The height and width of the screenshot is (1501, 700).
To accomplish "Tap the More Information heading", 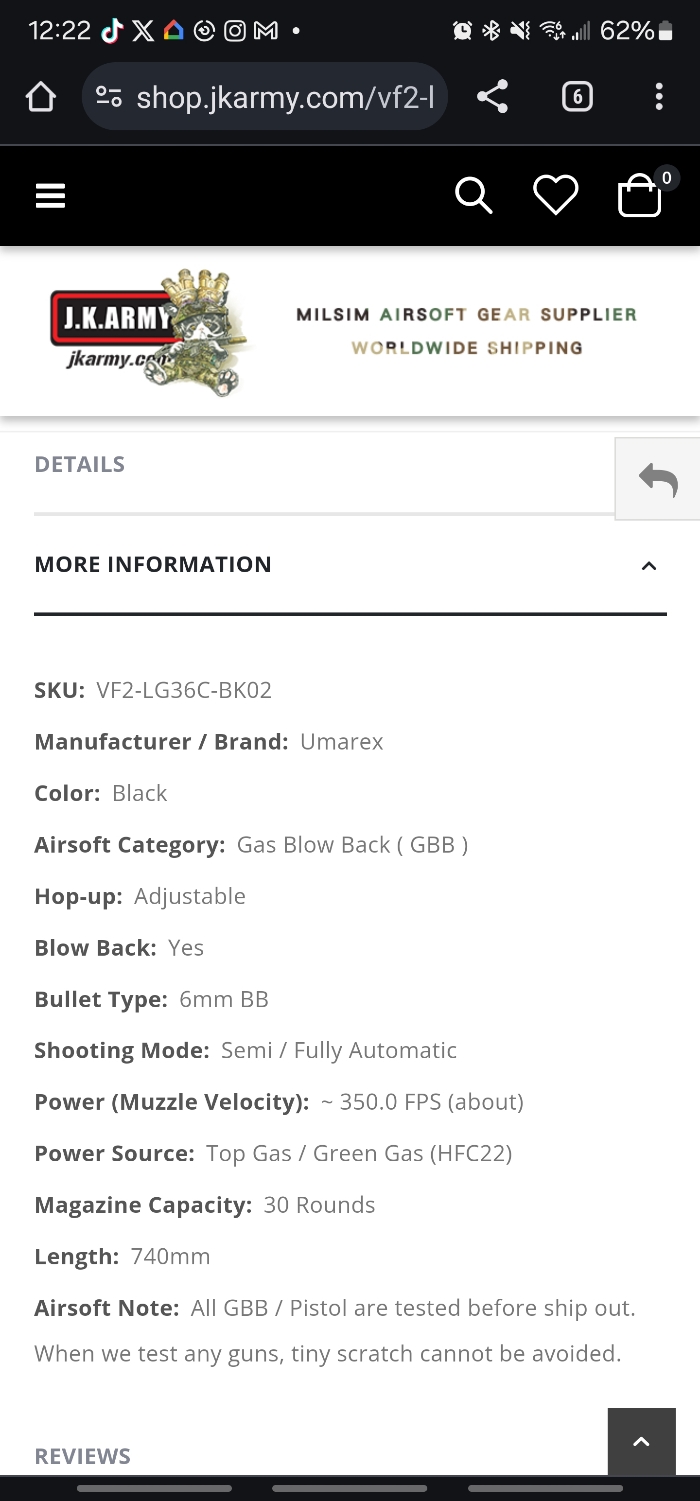I will [153, 564].
